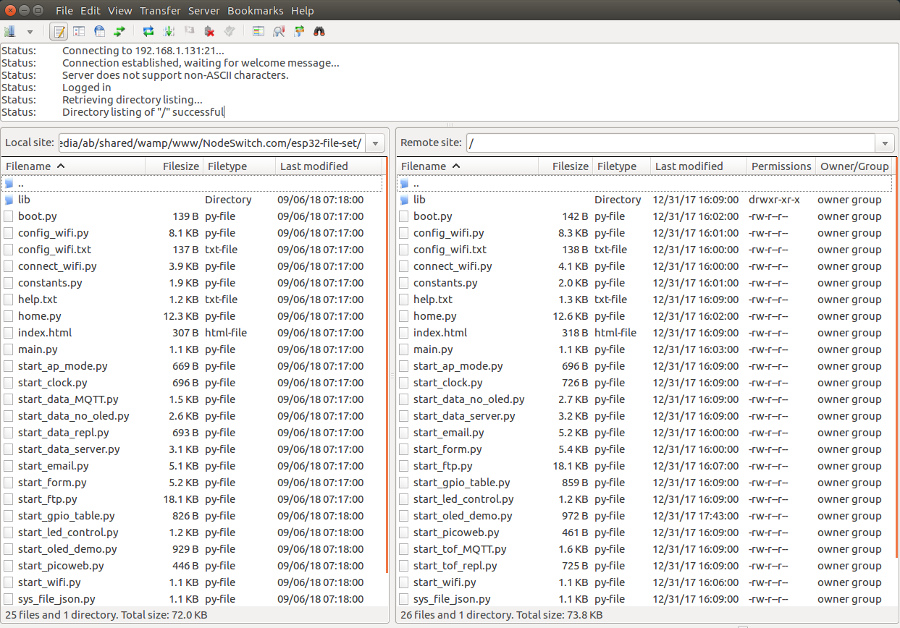
Task: Click the Remote site path field
Action: click(668, 143)
